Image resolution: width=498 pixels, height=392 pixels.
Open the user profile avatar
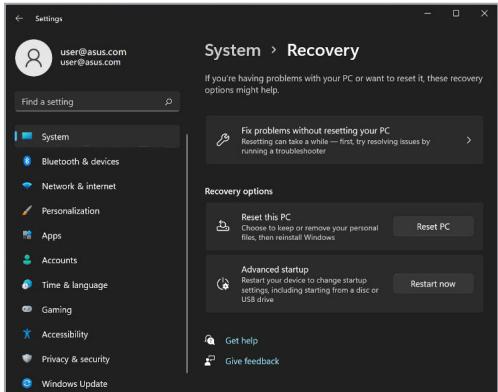[34, 58]
